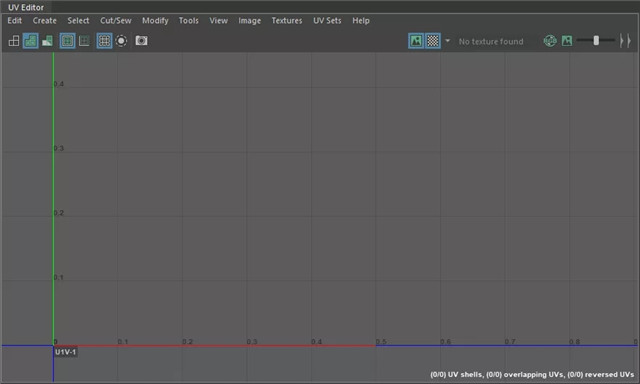Toggle texture borders display icon
This screenshot has width=640, height=384.
click(x=67, y=41)
